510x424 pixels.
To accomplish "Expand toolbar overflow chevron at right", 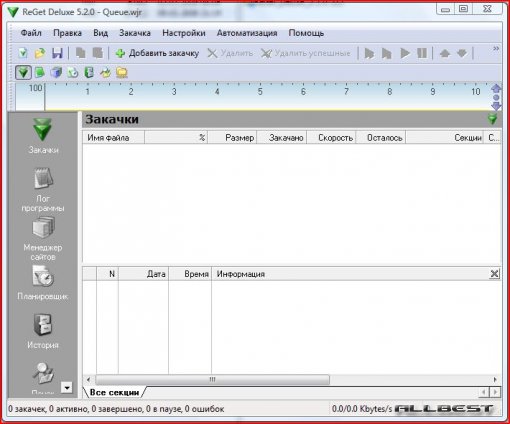I will (496, 49).
